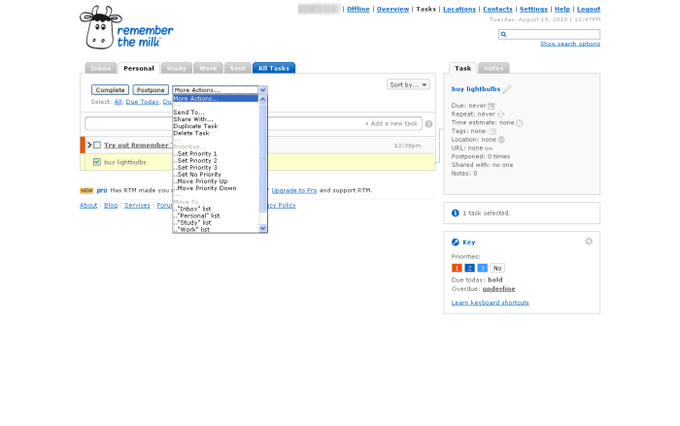Screen dimensions: 680x426
Task: Click the orange priority 1 swatch
Action: coord(457,268)
